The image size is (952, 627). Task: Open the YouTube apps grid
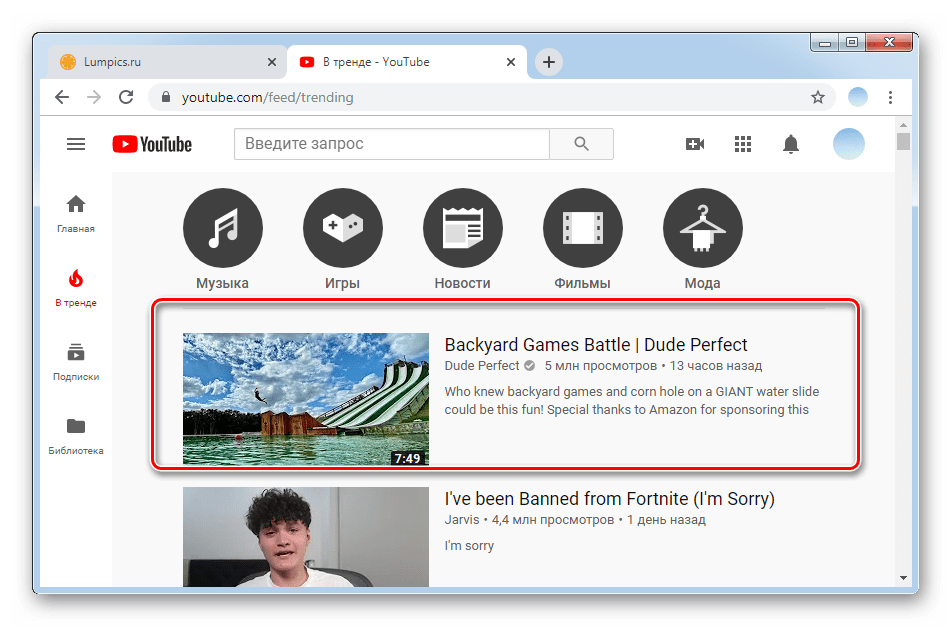click(743, 144)
